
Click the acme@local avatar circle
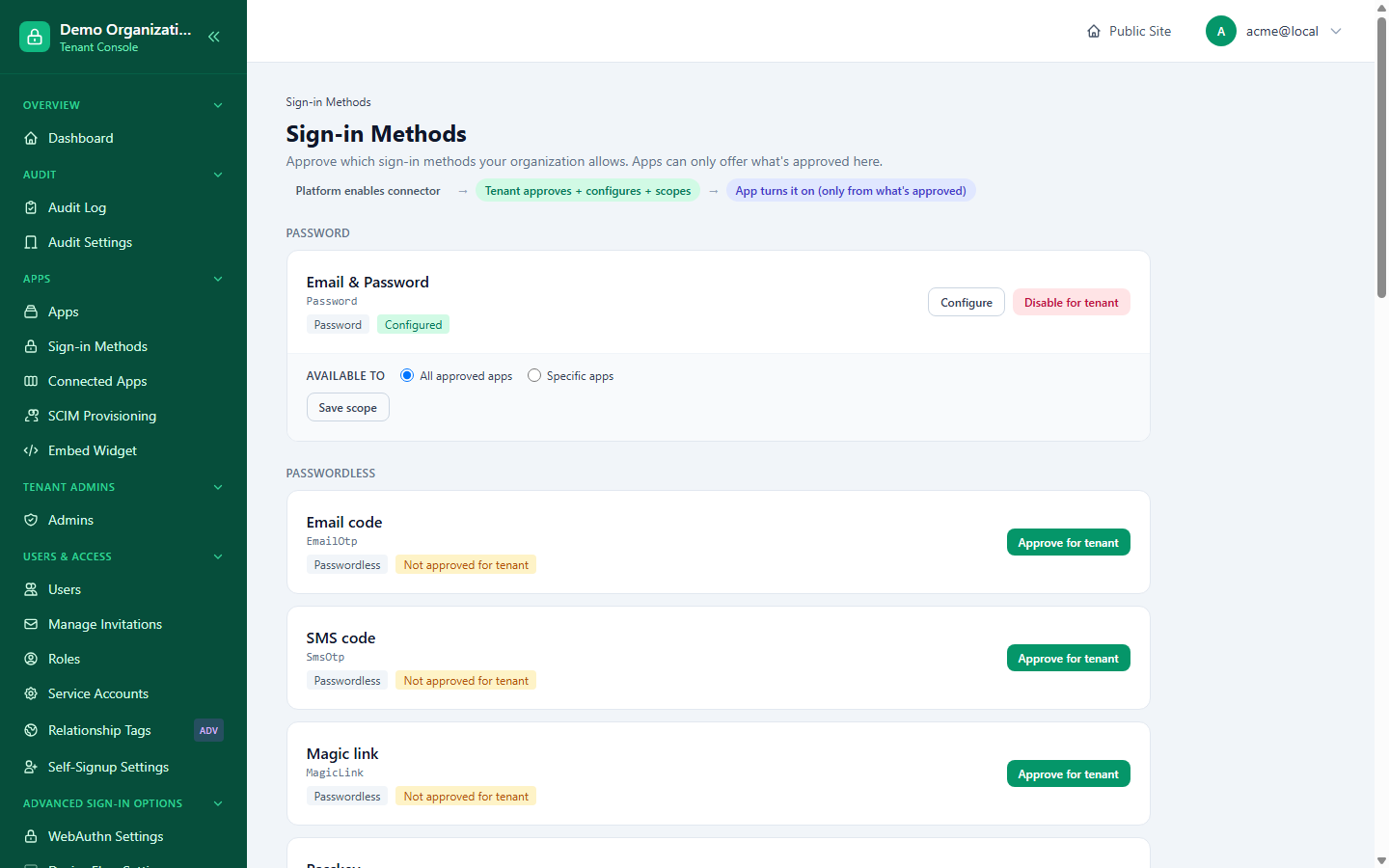point(1221,31)
